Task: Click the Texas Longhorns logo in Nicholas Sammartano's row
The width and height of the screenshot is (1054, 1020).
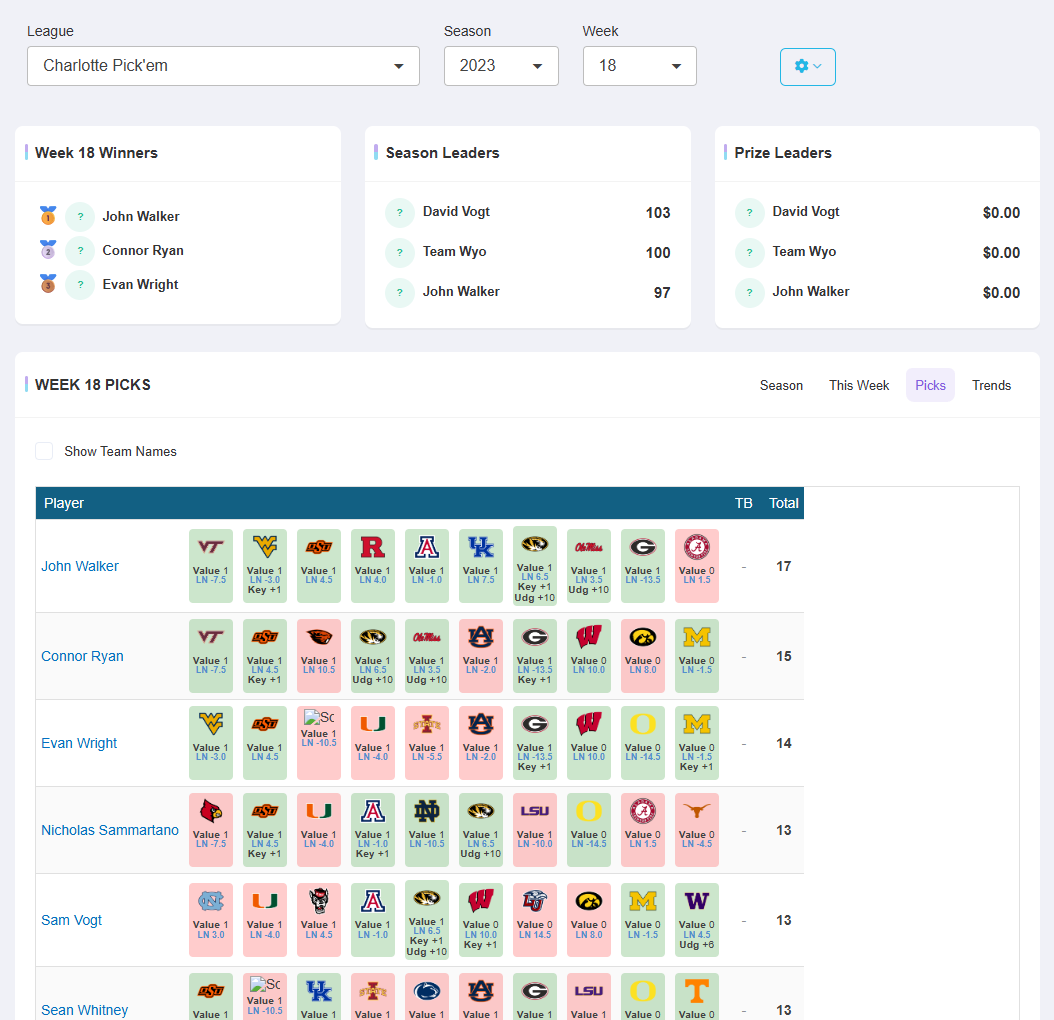Action: (x=696, y=812)
